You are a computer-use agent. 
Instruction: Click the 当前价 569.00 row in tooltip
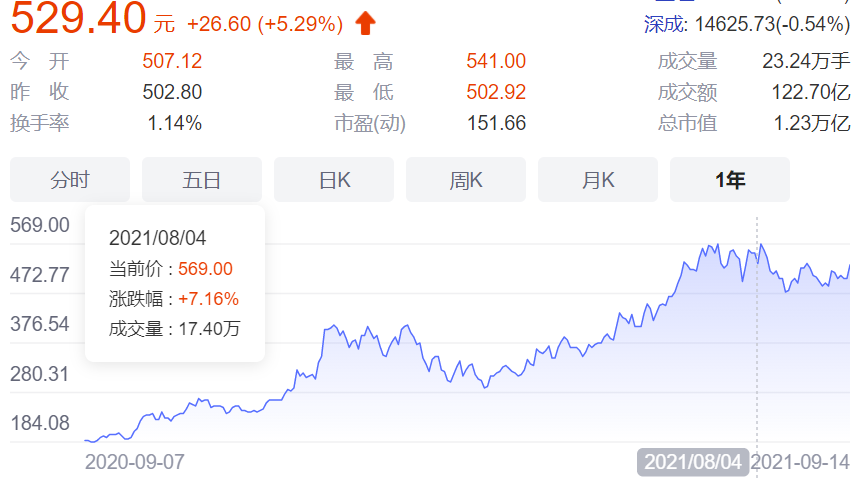[x=170, y=269]
